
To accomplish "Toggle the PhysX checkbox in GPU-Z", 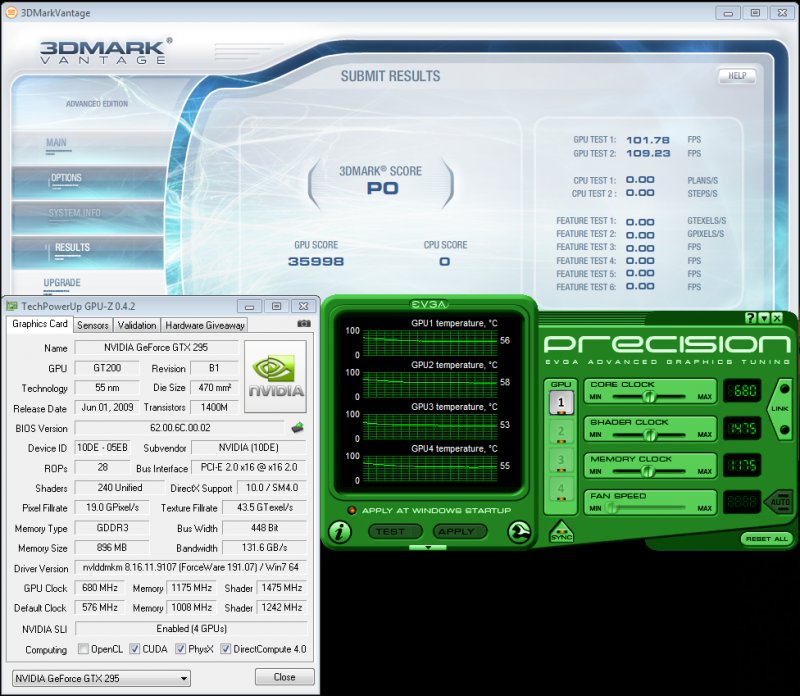I will point(180,649).
